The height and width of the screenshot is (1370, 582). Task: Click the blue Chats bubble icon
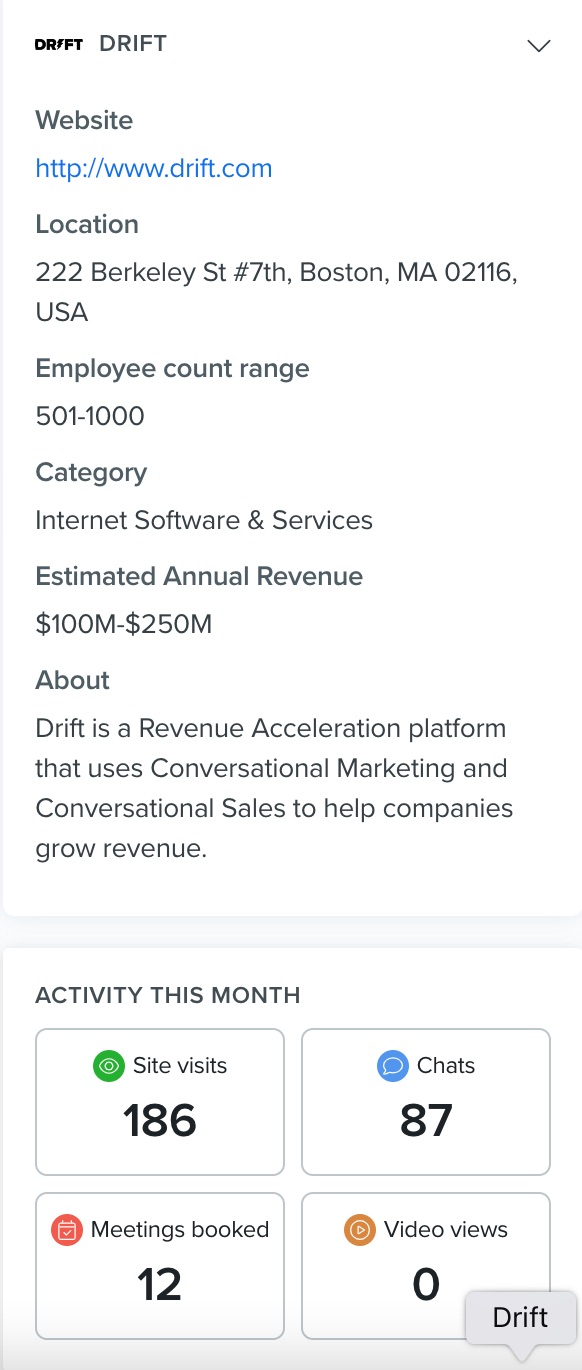pos(392,1066)
